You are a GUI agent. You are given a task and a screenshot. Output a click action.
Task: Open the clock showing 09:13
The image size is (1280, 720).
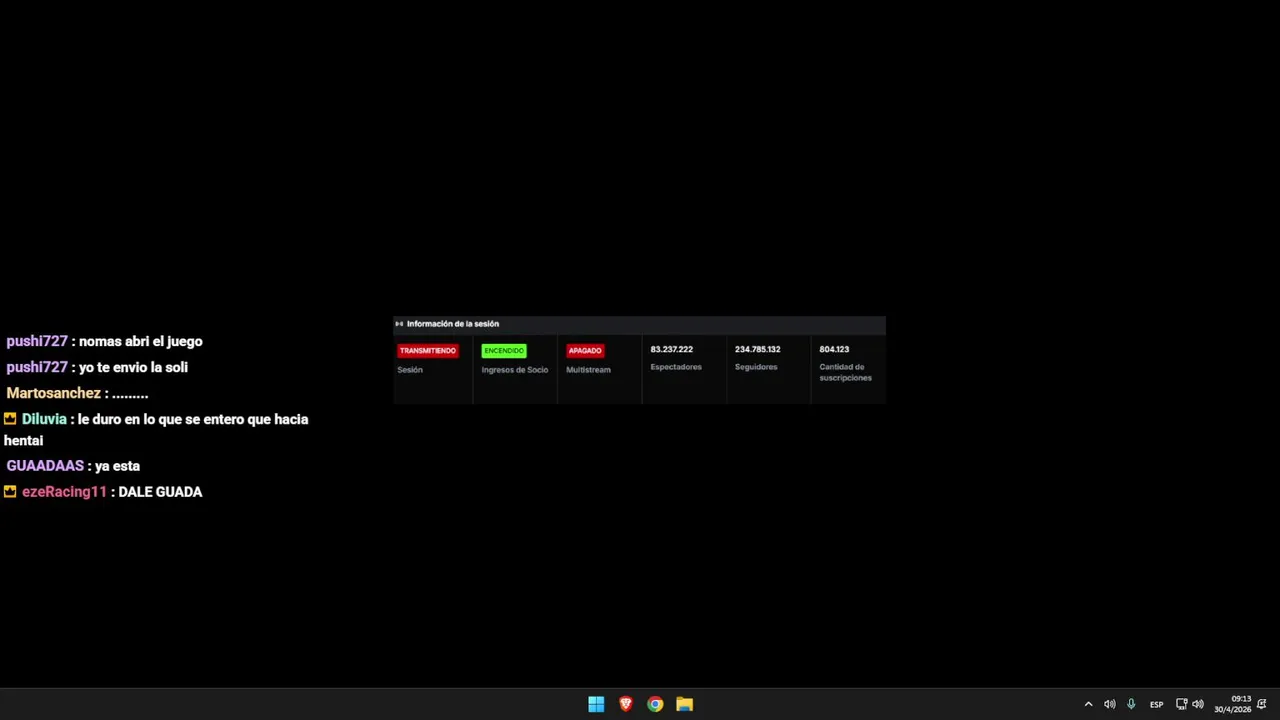coord(1233,704)
